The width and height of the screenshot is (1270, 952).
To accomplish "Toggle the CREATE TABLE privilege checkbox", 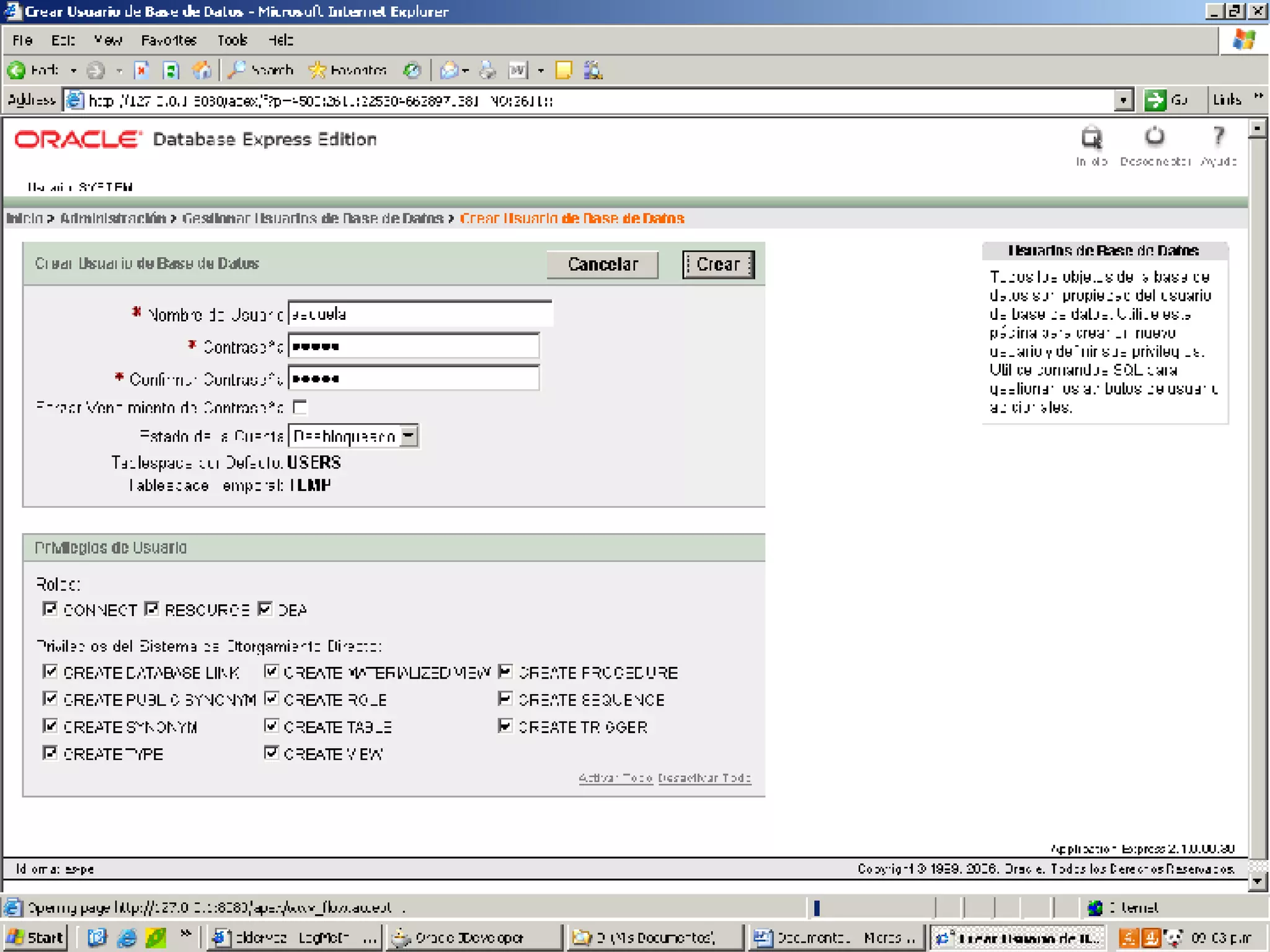I will (271, 726).
